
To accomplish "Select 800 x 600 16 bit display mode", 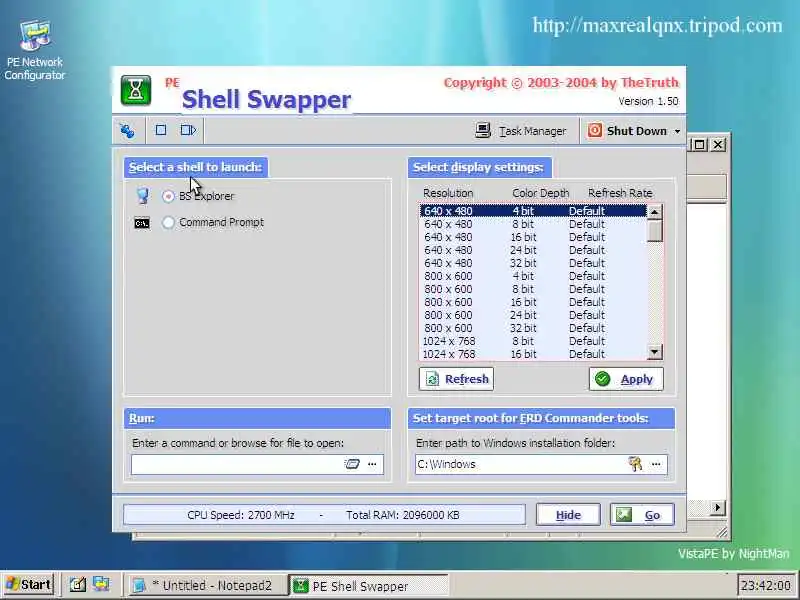I will [533, 302].
